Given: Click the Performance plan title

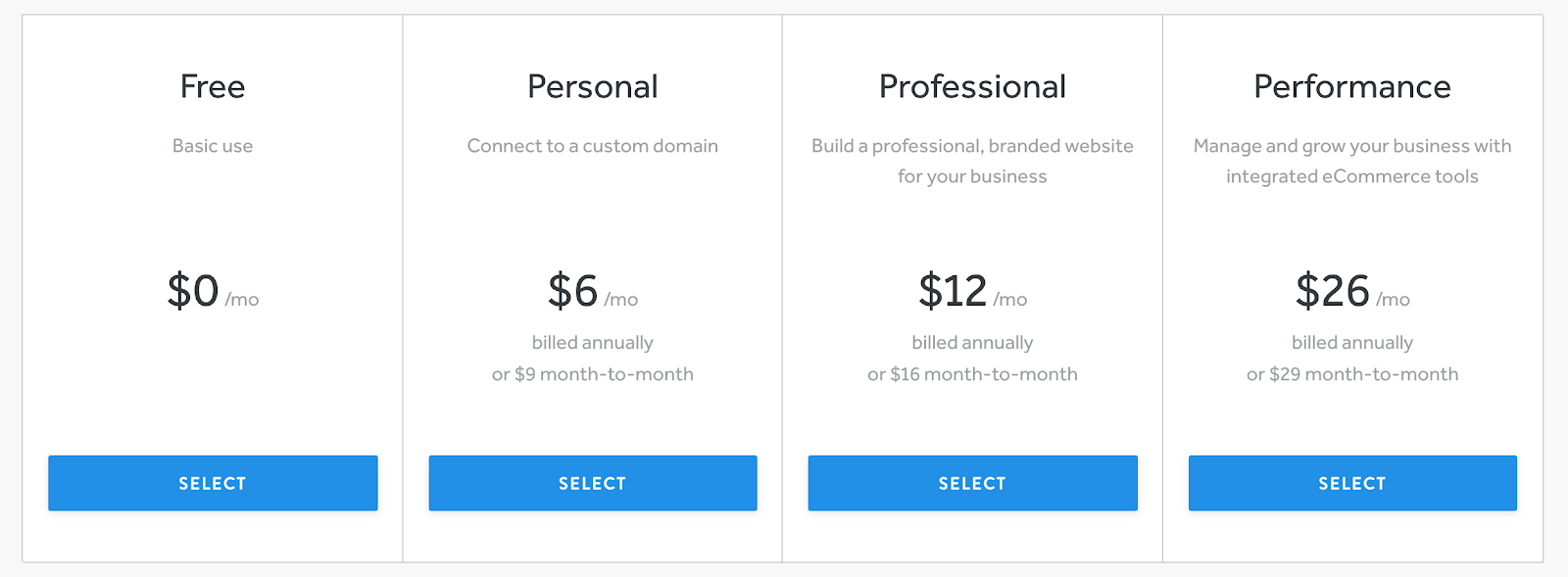Looking at the screenshot, I should 1352,86.
